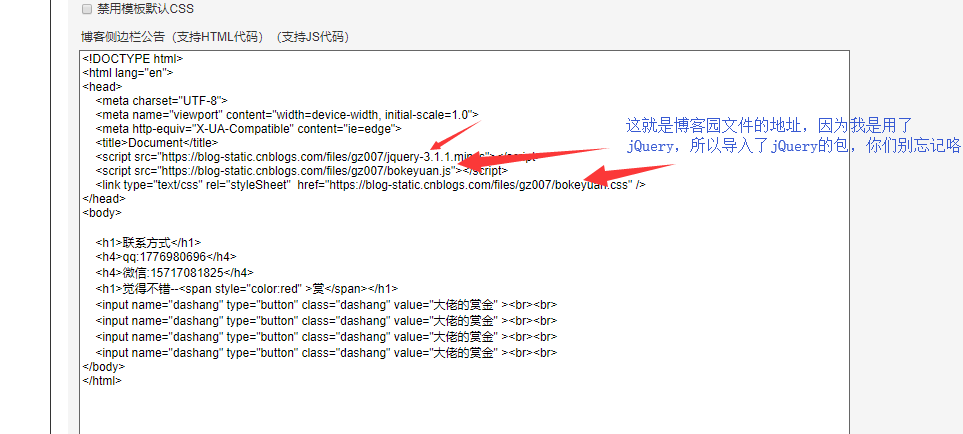The image size is (963, 434).
Task: Click the meta charset="UTF-8" line
Action: point(162,100)
